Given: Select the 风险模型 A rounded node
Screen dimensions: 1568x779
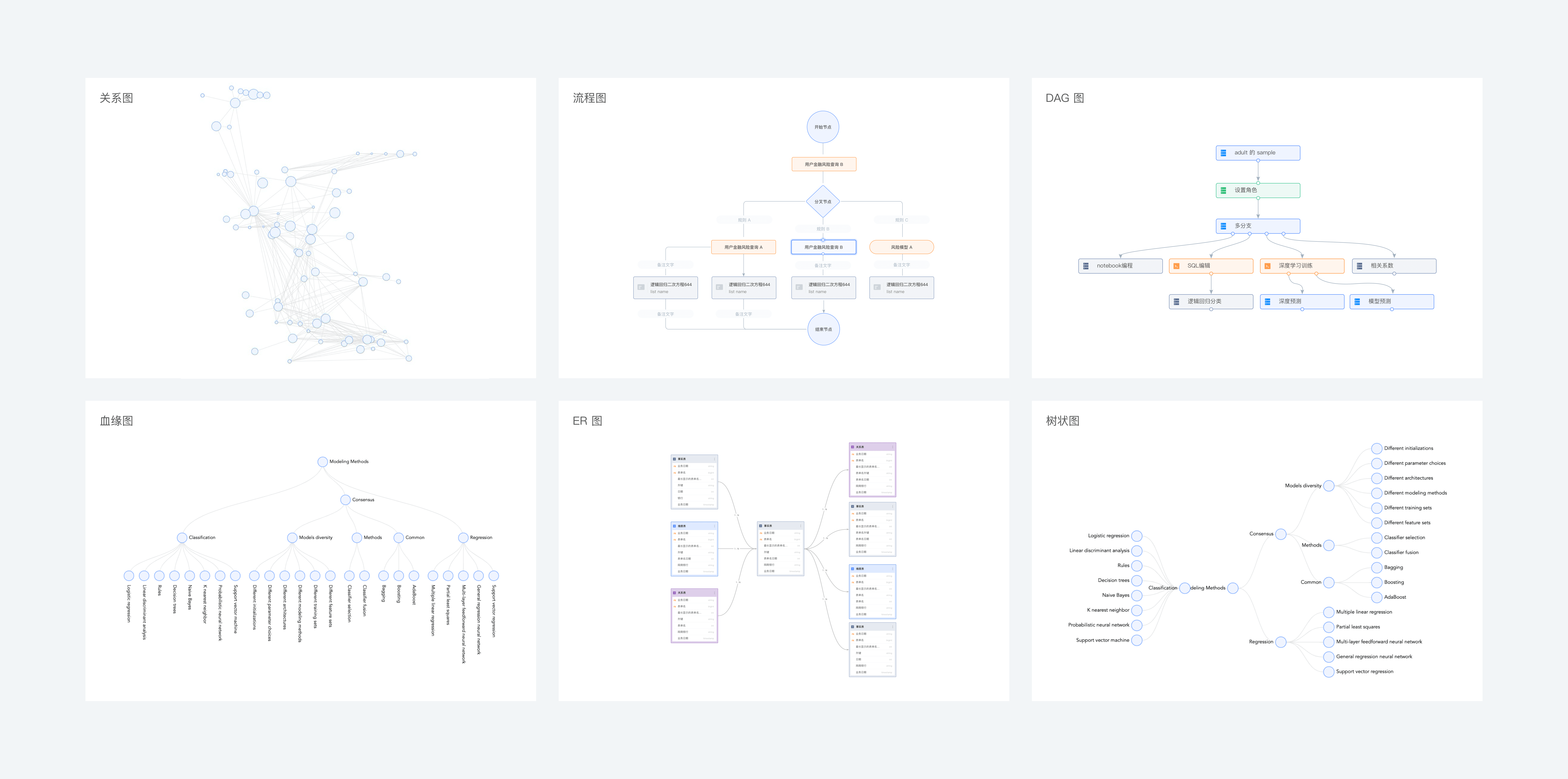Looking at the screenshot, I should (x=901, y=247).
